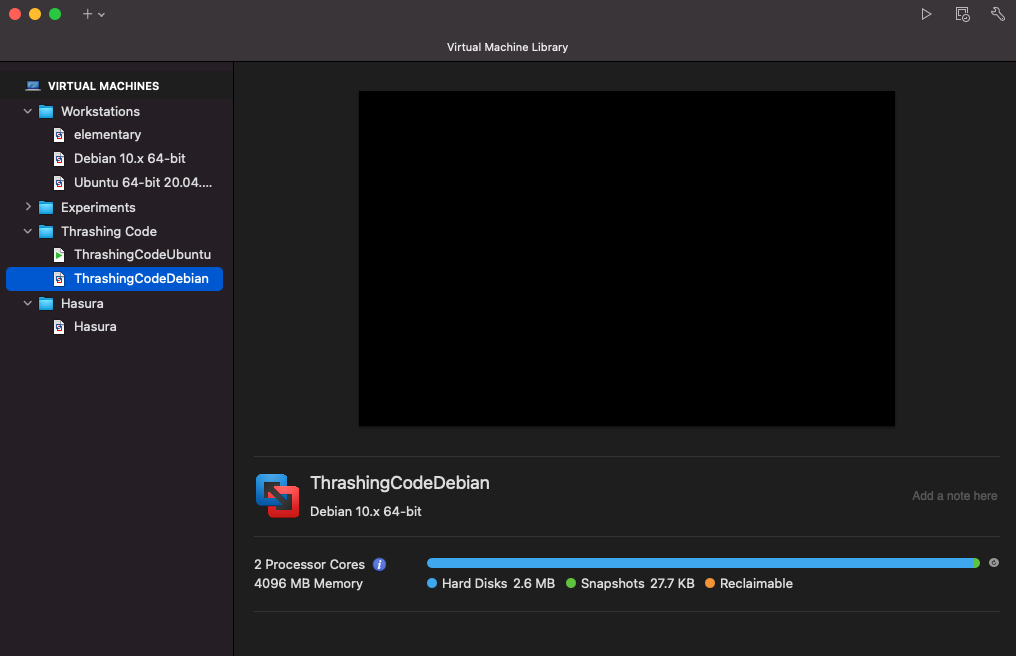Collapse the Thrashing Code folder
The width and height of the screenshot is (1016, 656).
(x=27, y=231)
